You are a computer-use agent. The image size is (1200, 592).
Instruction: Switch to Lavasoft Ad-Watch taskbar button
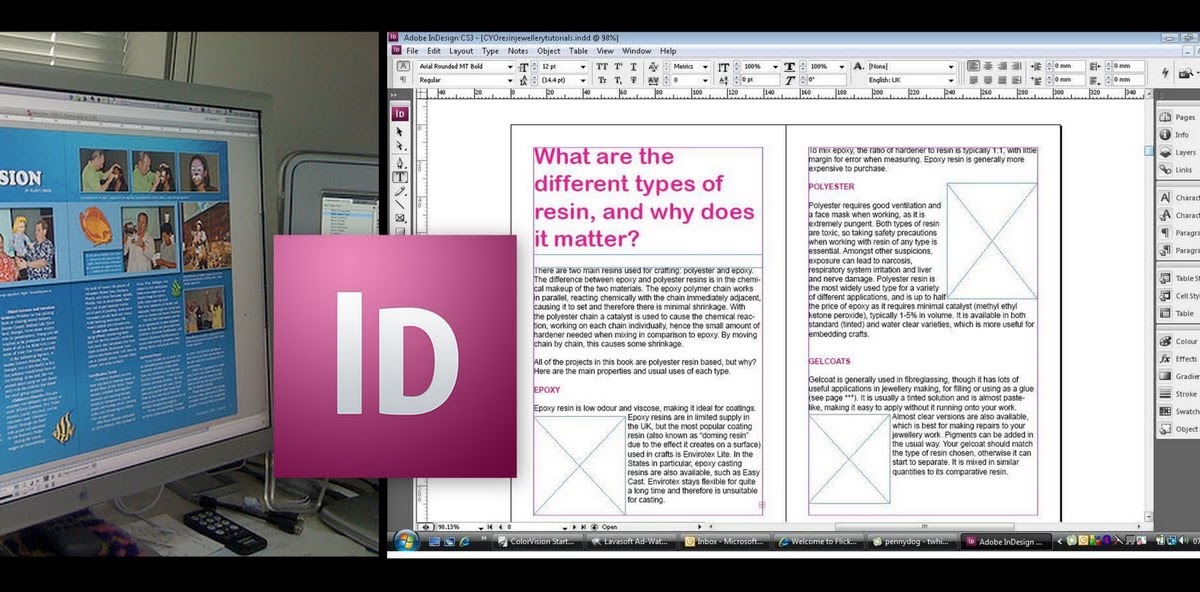pos(629,542)
